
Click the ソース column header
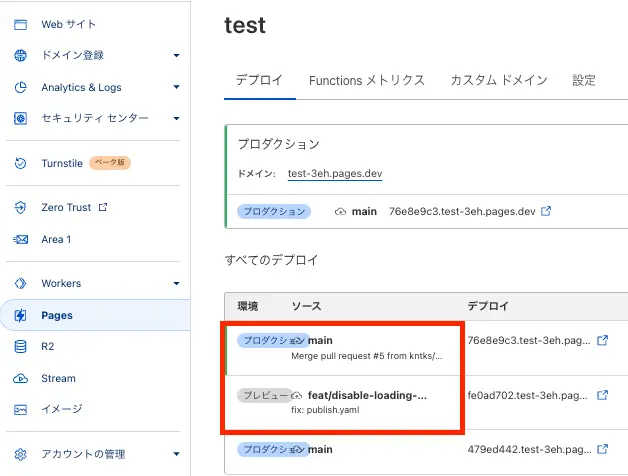pos(306,307)
